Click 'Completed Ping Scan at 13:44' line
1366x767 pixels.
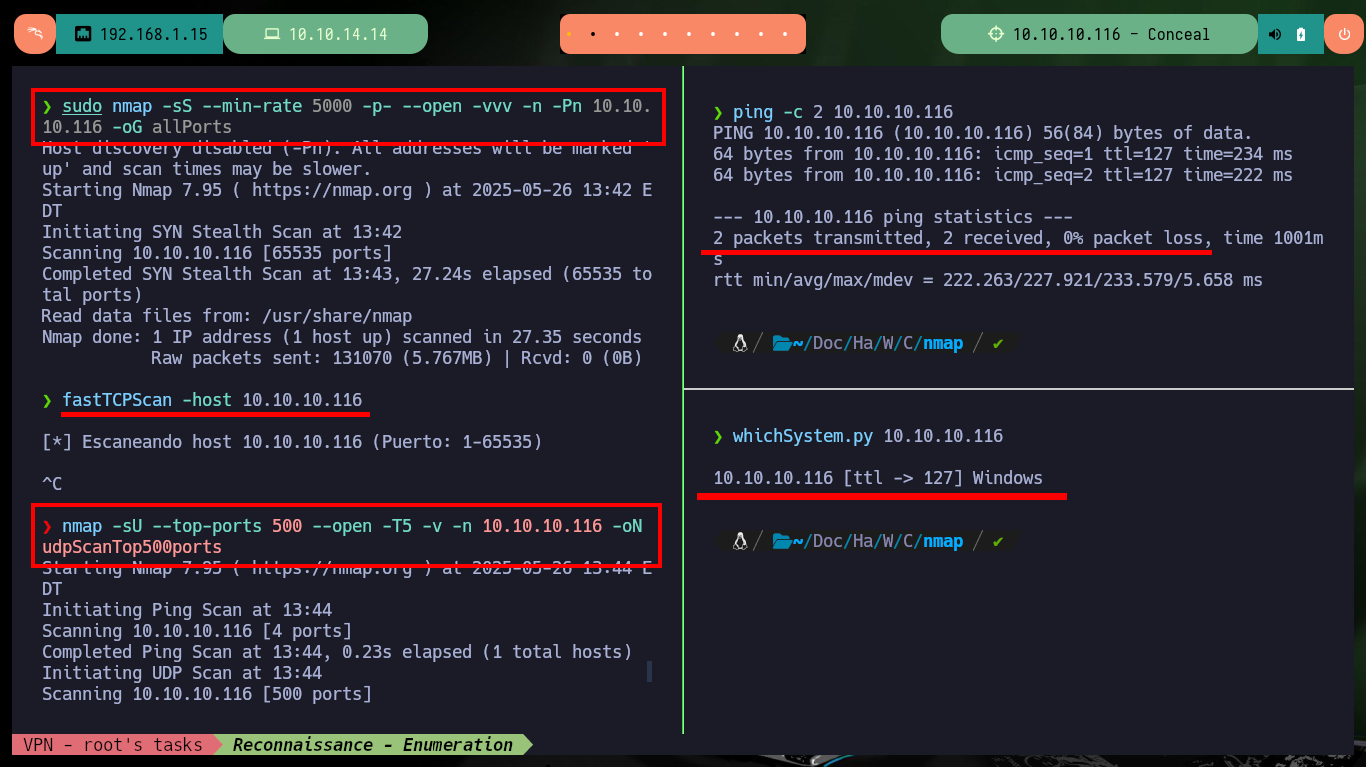(x=337, y=652)
